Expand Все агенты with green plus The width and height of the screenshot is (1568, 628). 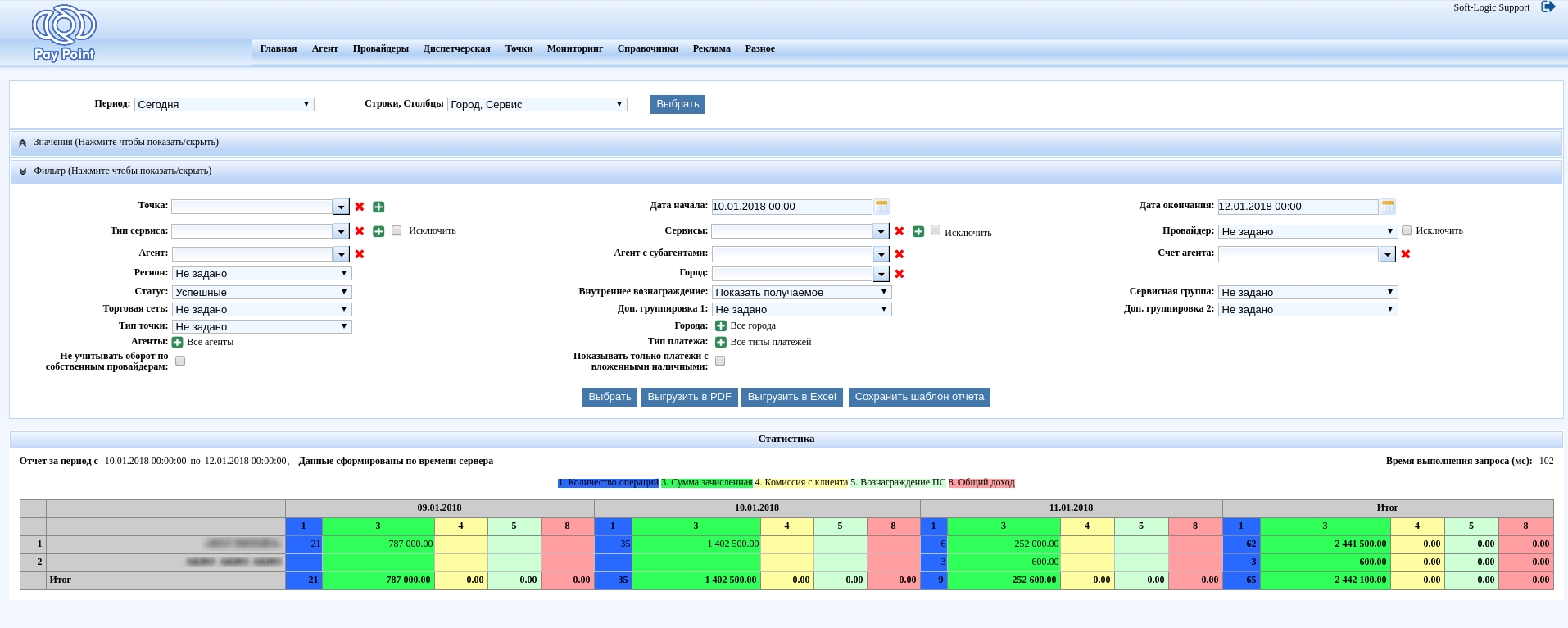pyautogui.click(x=177, y=342)
